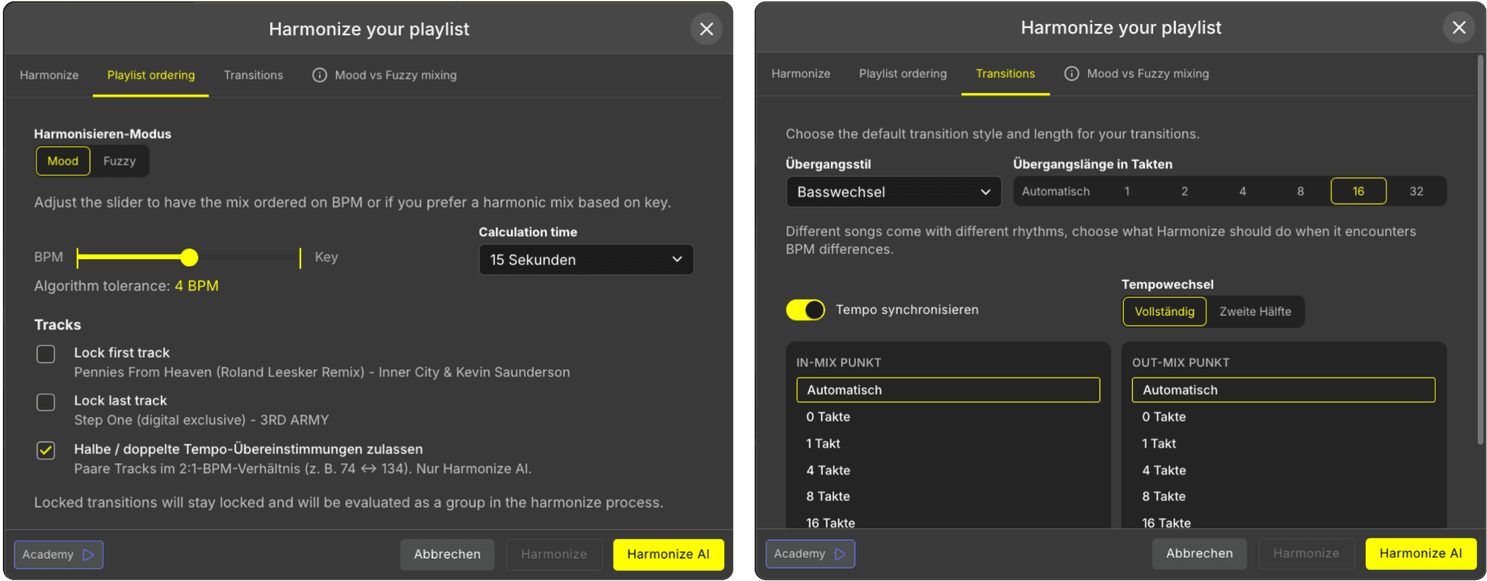Image resolution: width=1487 pixels, height=581 pixels.
Task: Toggle Tempo synchronisieren switch off
Action: [x=805, y=310]
